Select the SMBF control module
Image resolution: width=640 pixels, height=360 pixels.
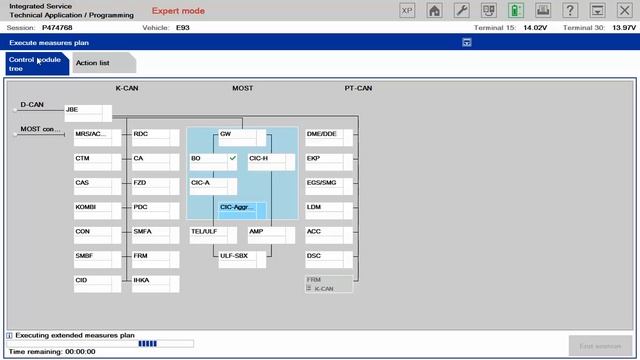click(x=98, y=260)
